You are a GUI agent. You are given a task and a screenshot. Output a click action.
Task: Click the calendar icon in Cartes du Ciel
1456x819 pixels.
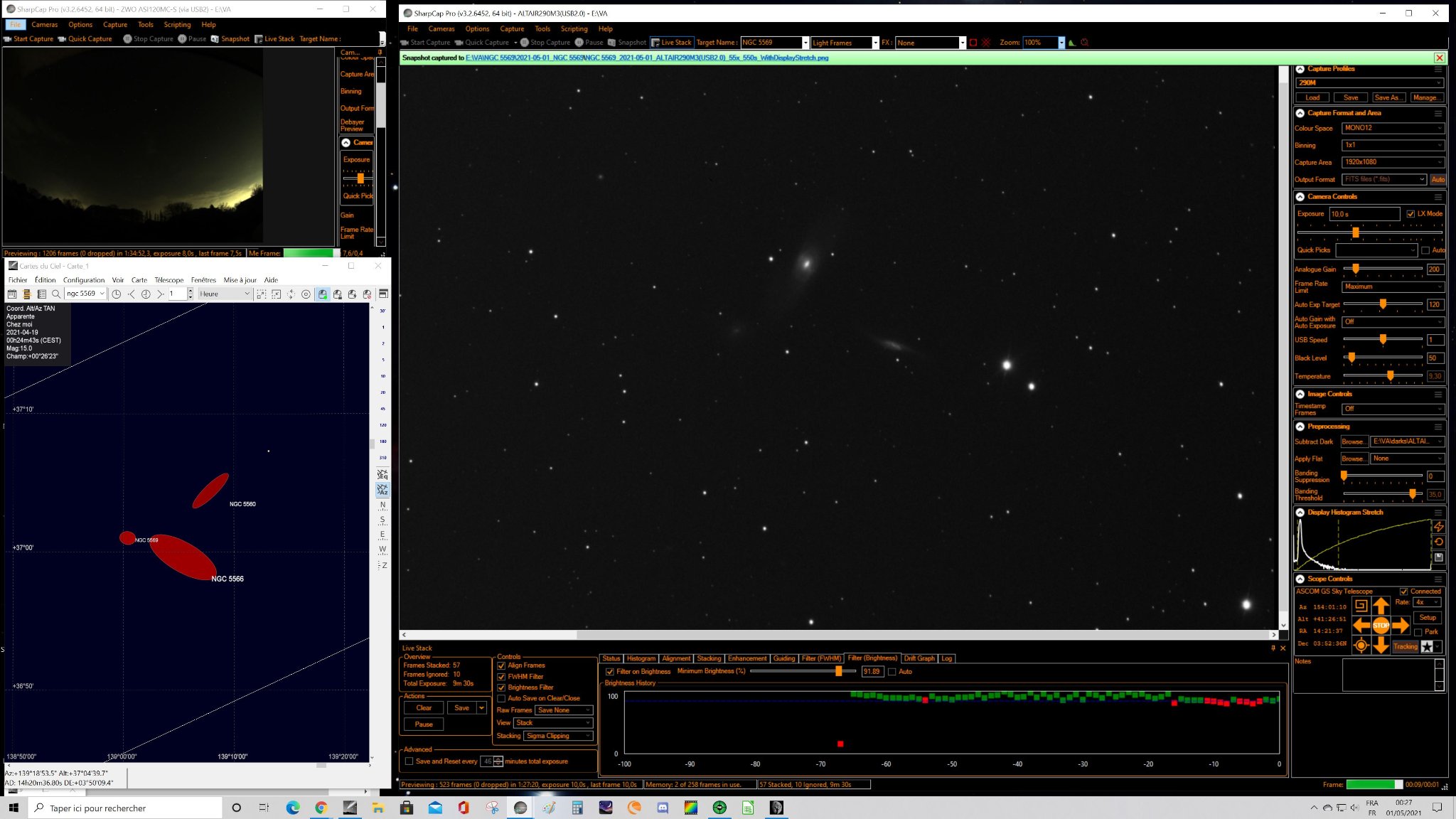click(x=12, y=294)
